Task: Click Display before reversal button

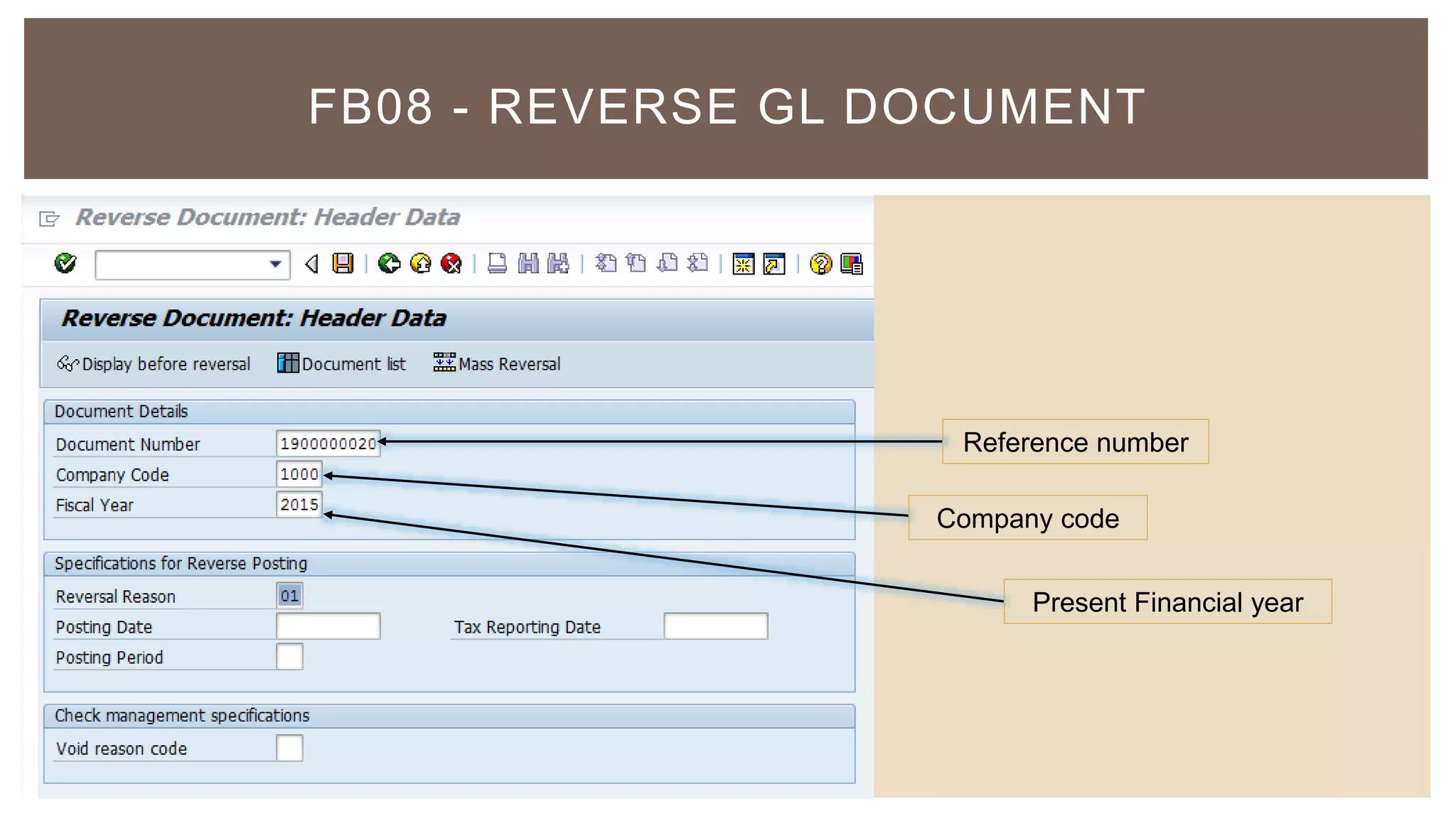Action: point(154,364)
